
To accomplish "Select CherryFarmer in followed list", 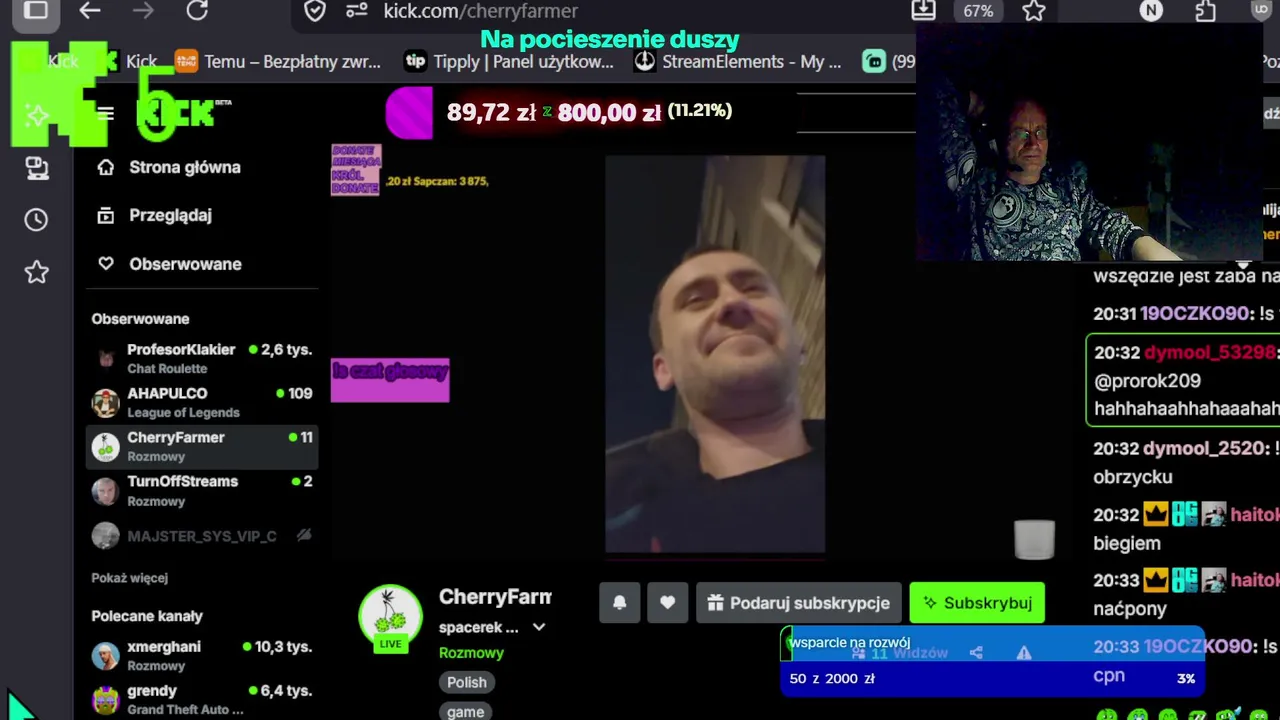I will point(203,446).
